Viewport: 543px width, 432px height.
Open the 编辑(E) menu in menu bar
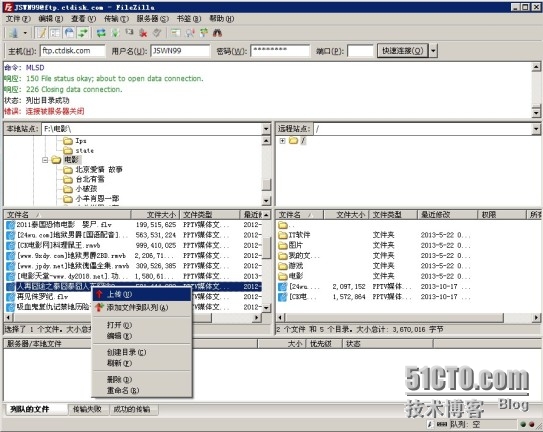(x=51, y=19)
